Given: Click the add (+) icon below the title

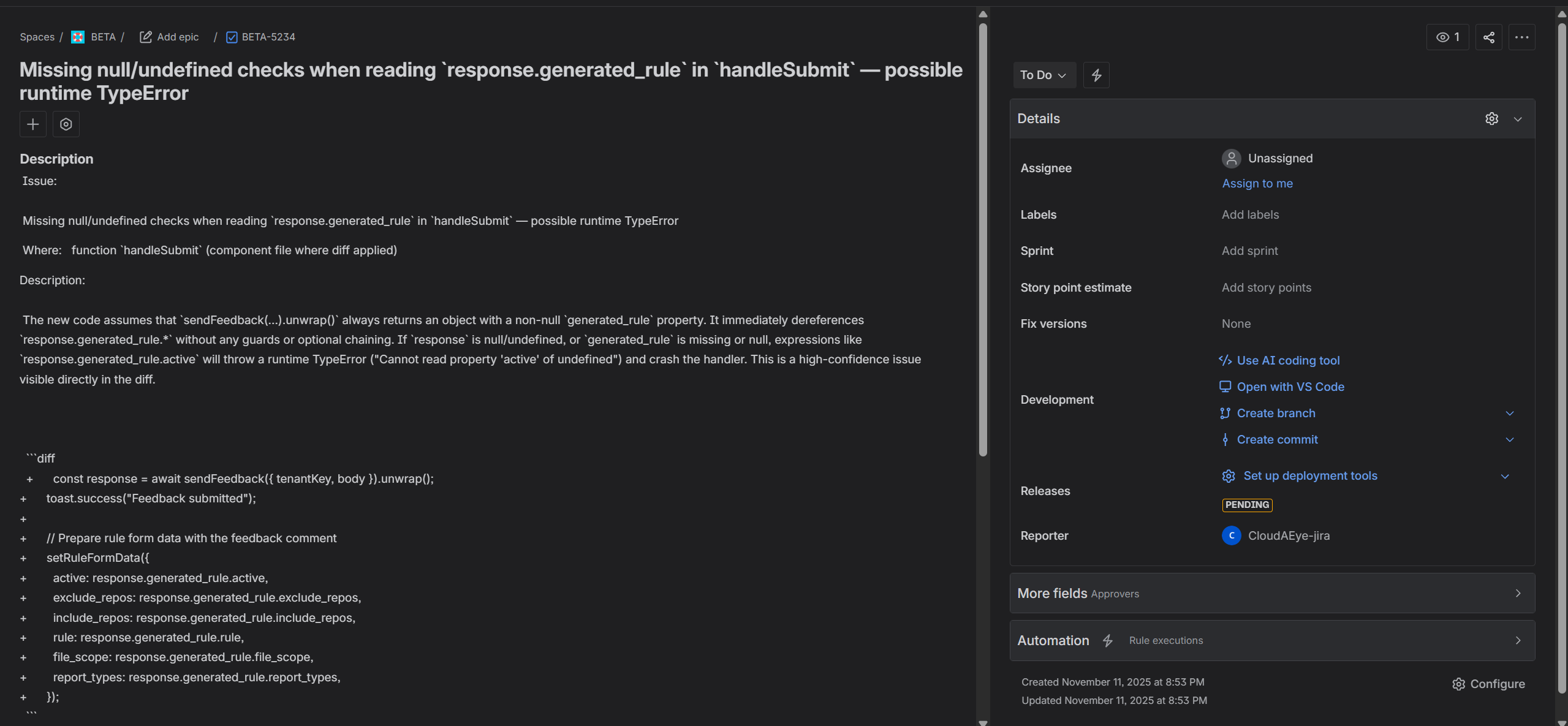Looking at the screenshot, I should coord(32,124).
